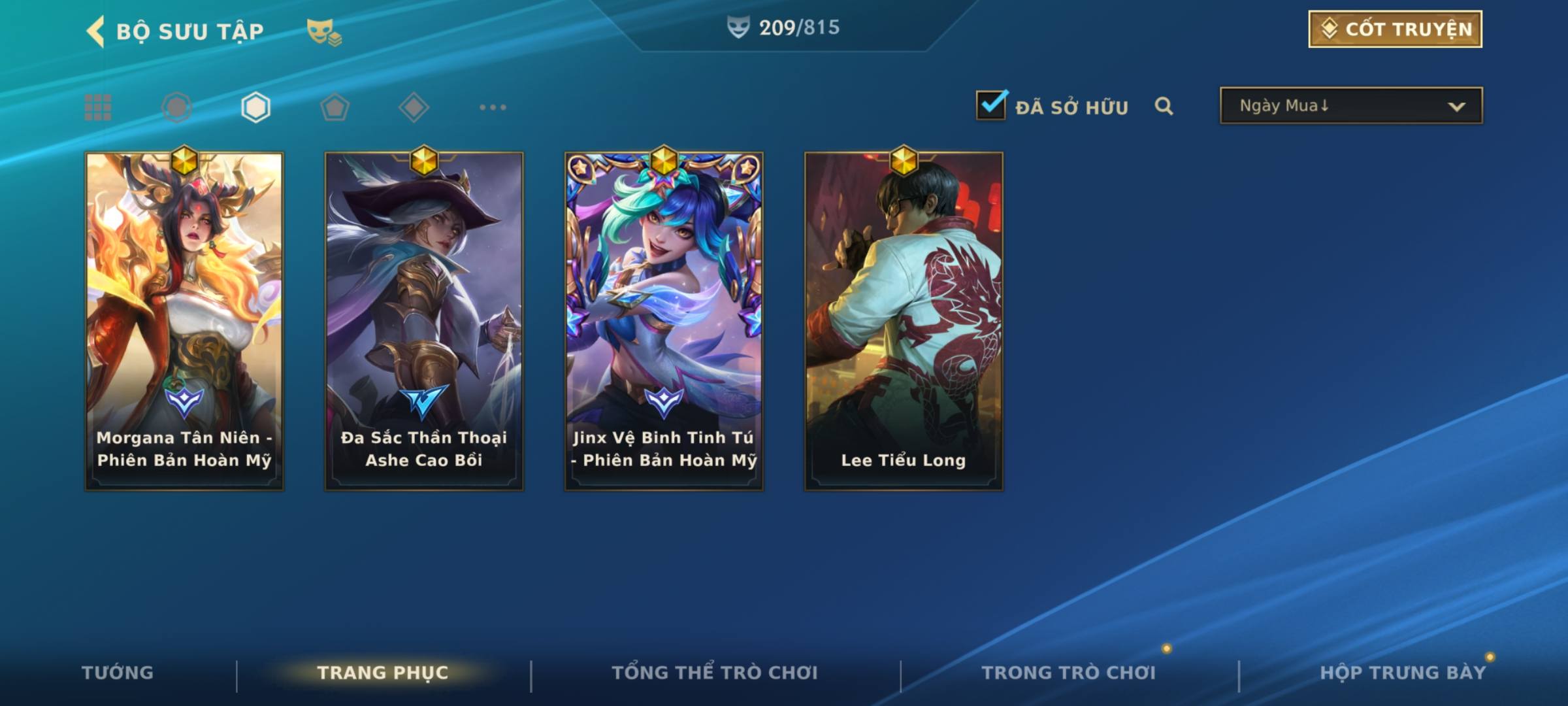Screen dimensions: 1568x706
Task: Open the three-dots more filters icon
Action: (x=493, y=107)
